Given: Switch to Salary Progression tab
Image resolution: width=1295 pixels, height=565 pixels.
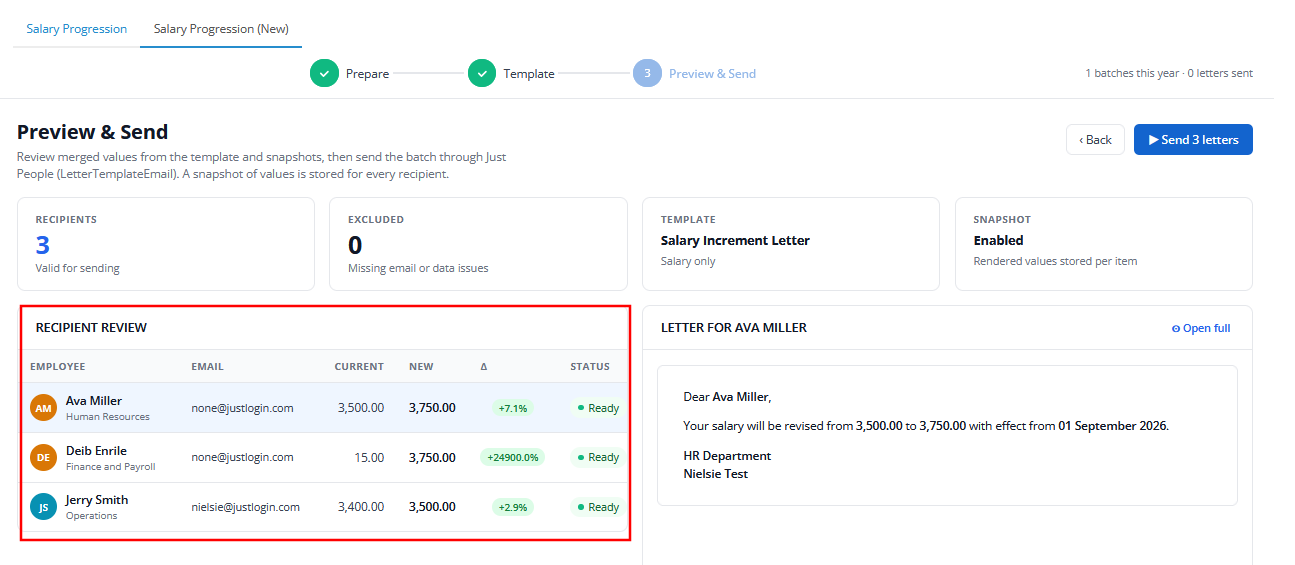Looking at the screenshot, I should coord(77,29).
